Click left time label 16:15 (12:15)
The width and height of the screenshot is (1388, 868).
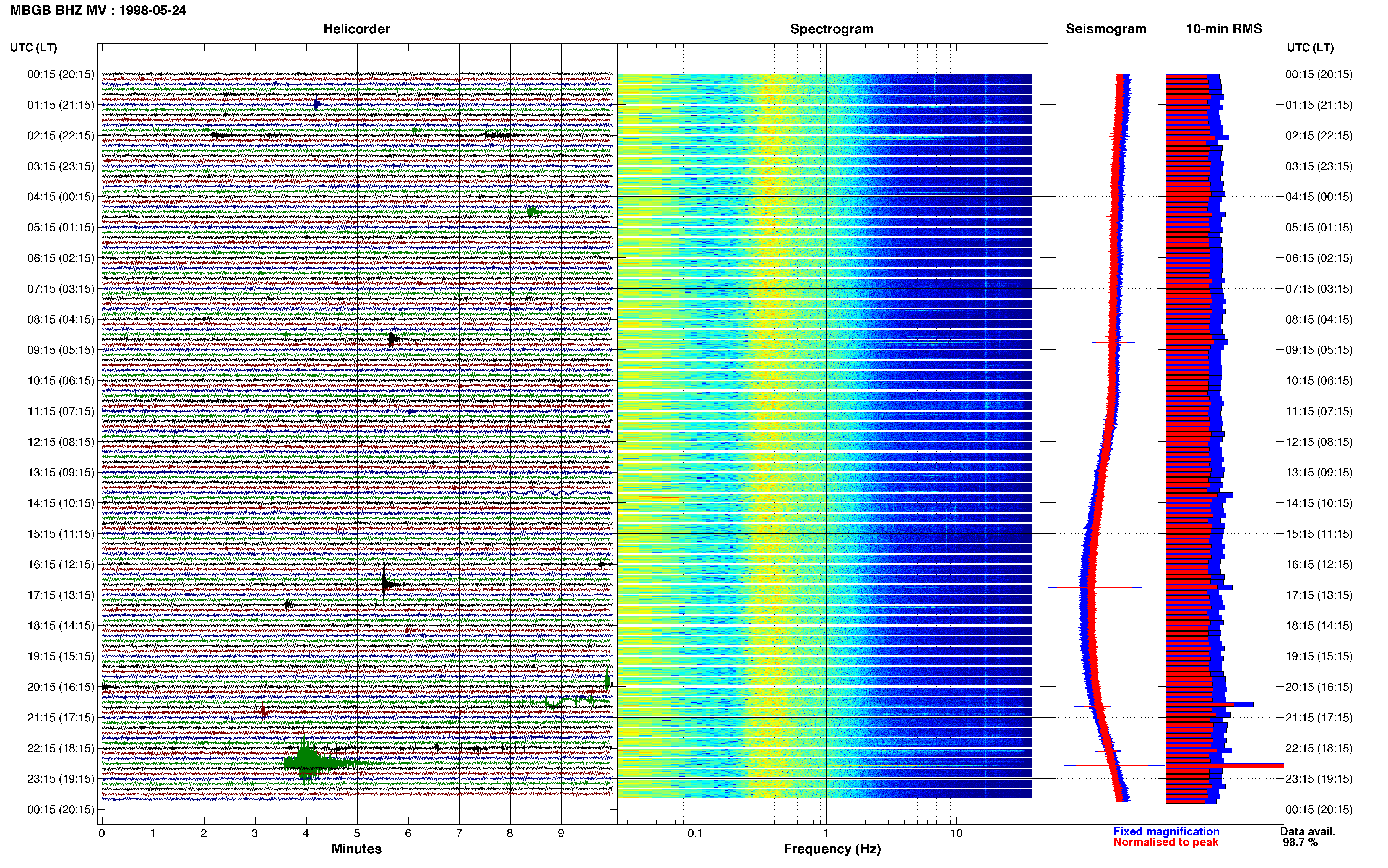61,564
